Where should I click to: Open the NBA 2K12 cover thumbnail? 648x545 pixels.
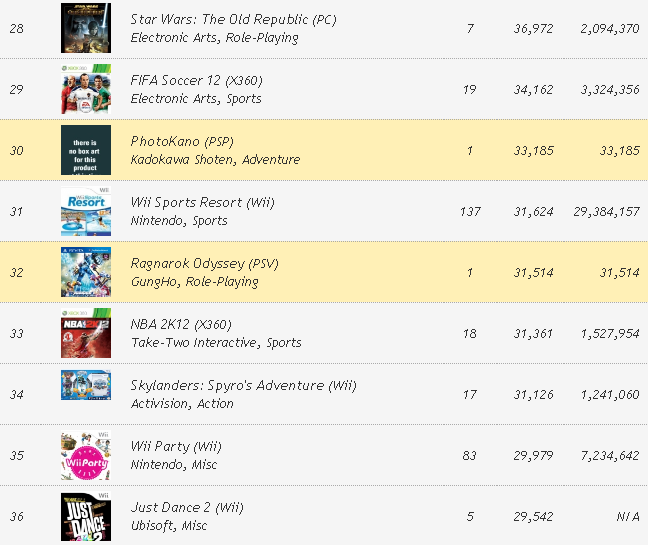point(86,333)
